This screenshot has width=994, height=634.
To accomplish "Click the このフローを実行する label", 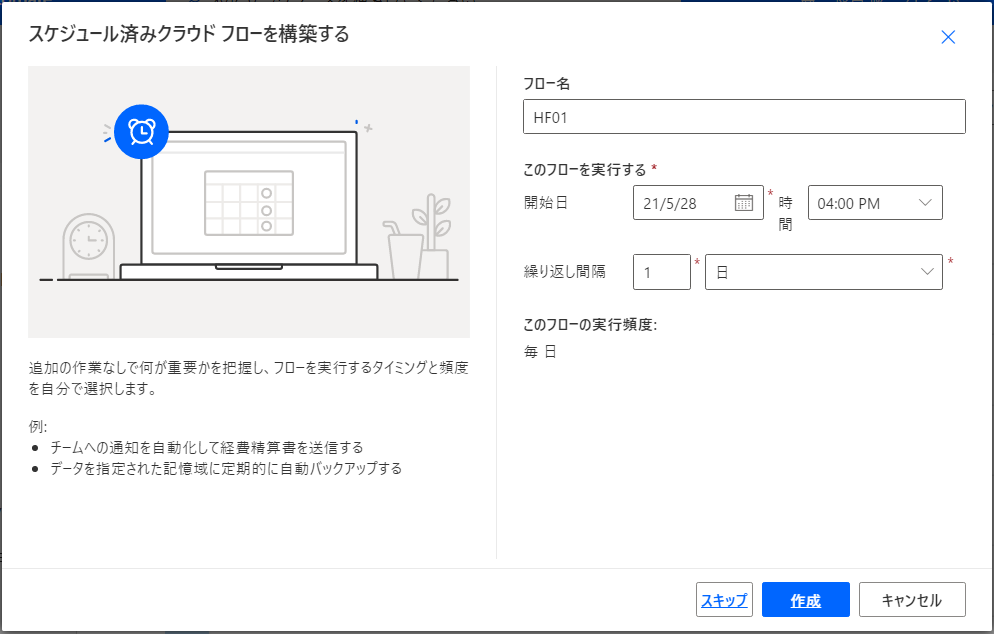I will (584, 170).
